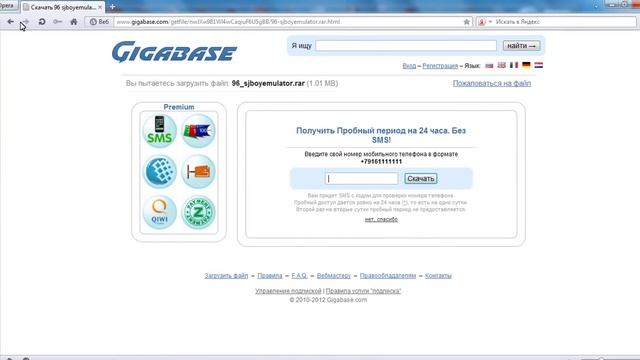
Task: Open 'Контакты' footer link
Action: (438, 276)
